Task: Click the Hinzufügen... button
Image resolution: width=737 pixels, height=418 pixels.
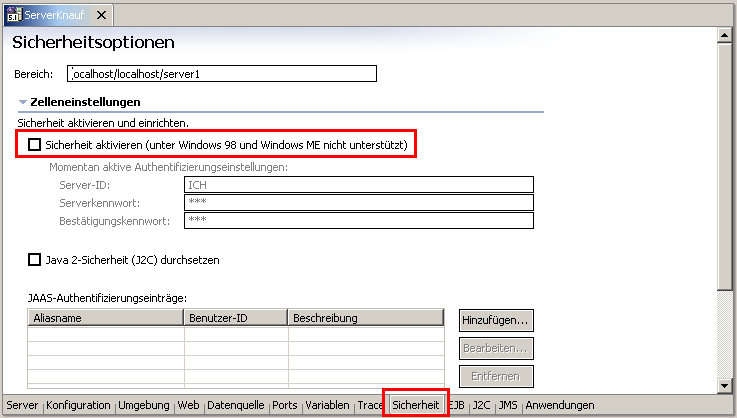Action: (x=496, y=320)
